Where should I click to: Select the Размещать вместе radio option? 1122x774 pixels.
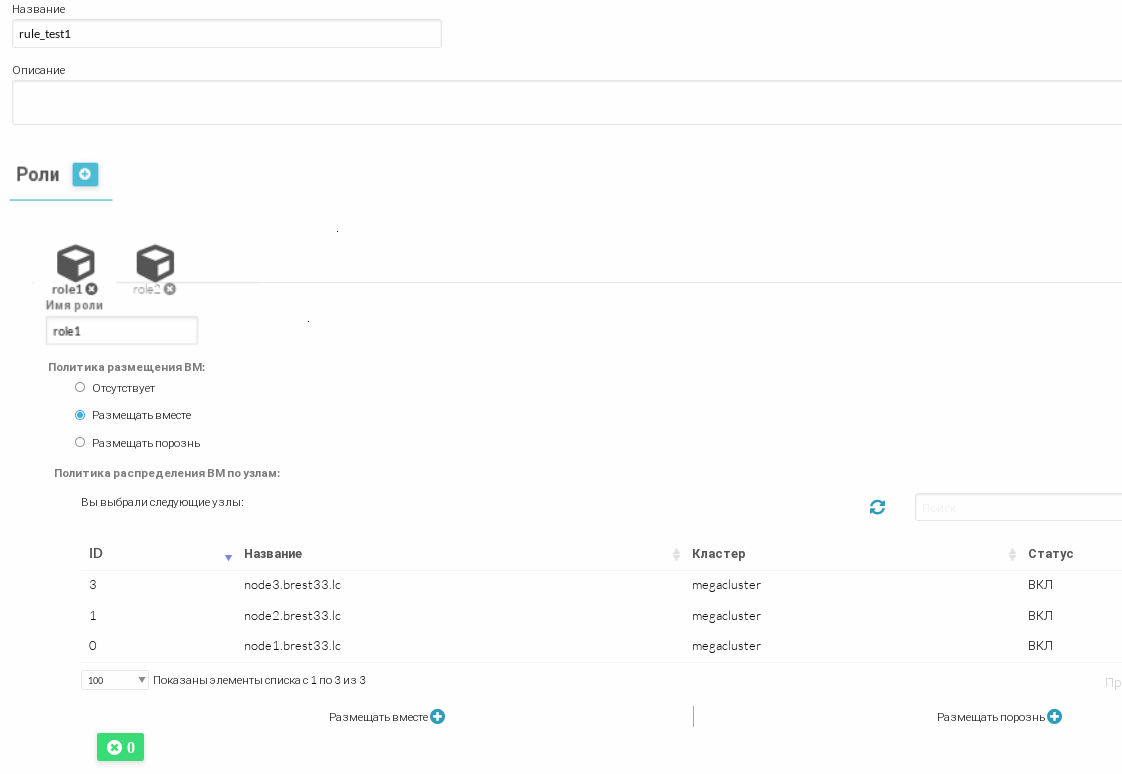click(x=80, y=415)
